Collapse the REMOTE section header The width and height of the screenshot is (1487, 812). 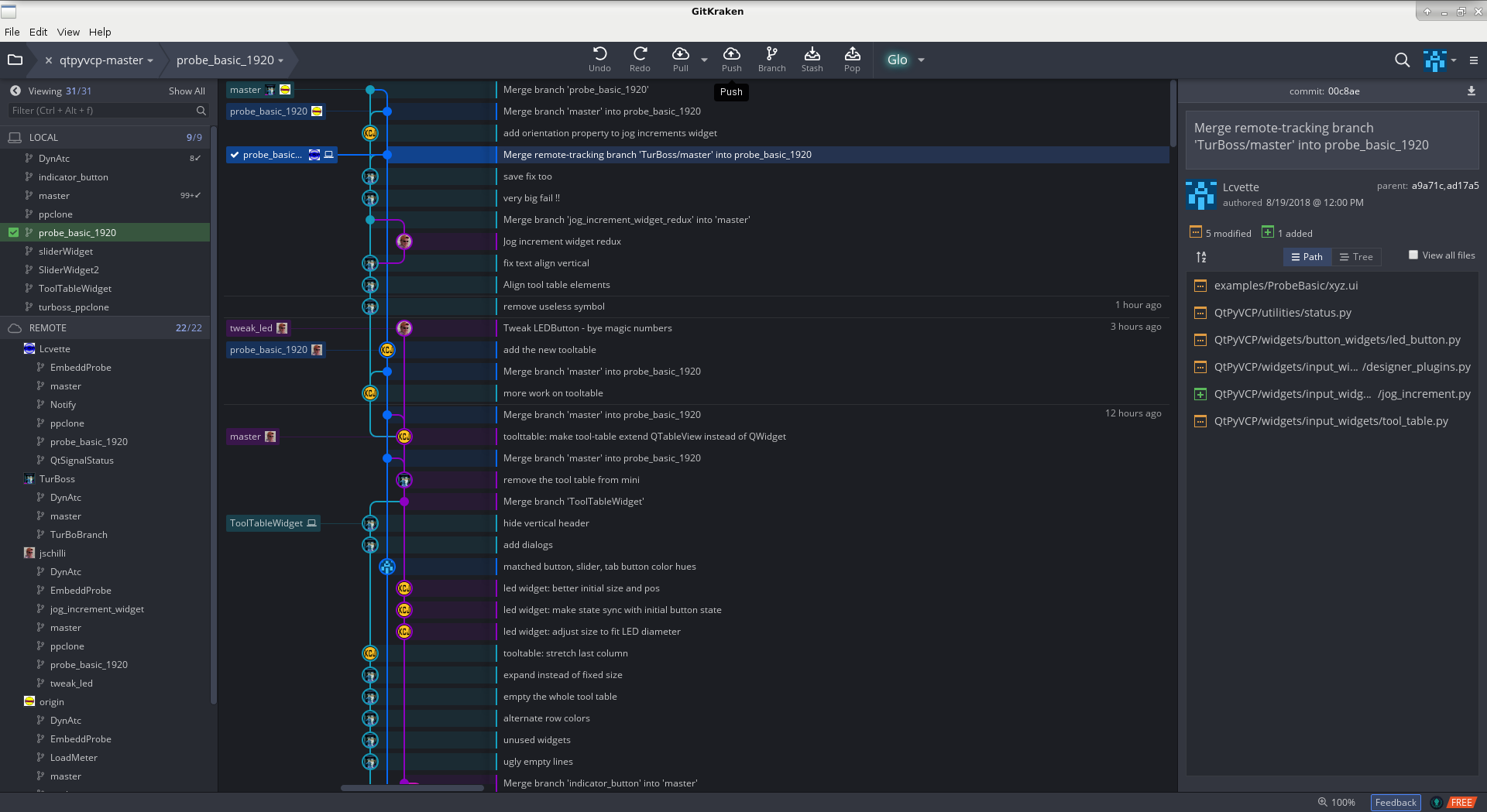pos(105,328)
